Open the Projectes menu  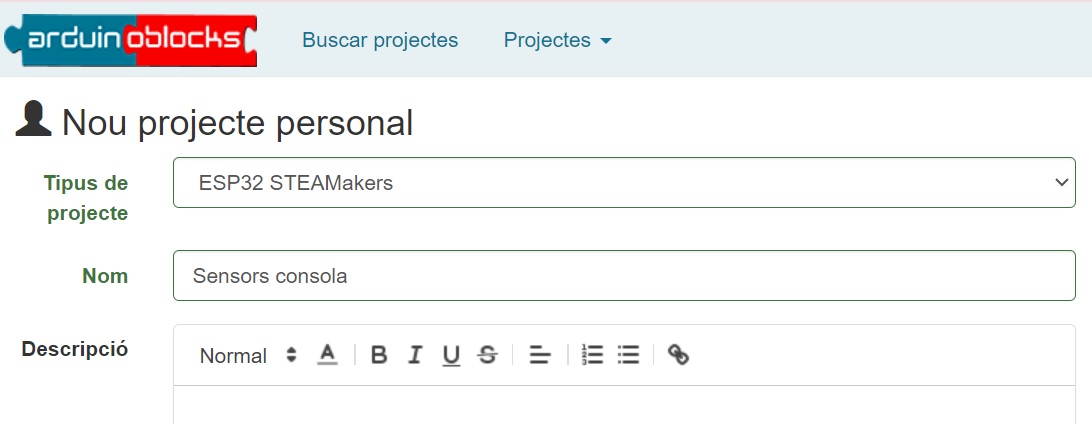557,40
